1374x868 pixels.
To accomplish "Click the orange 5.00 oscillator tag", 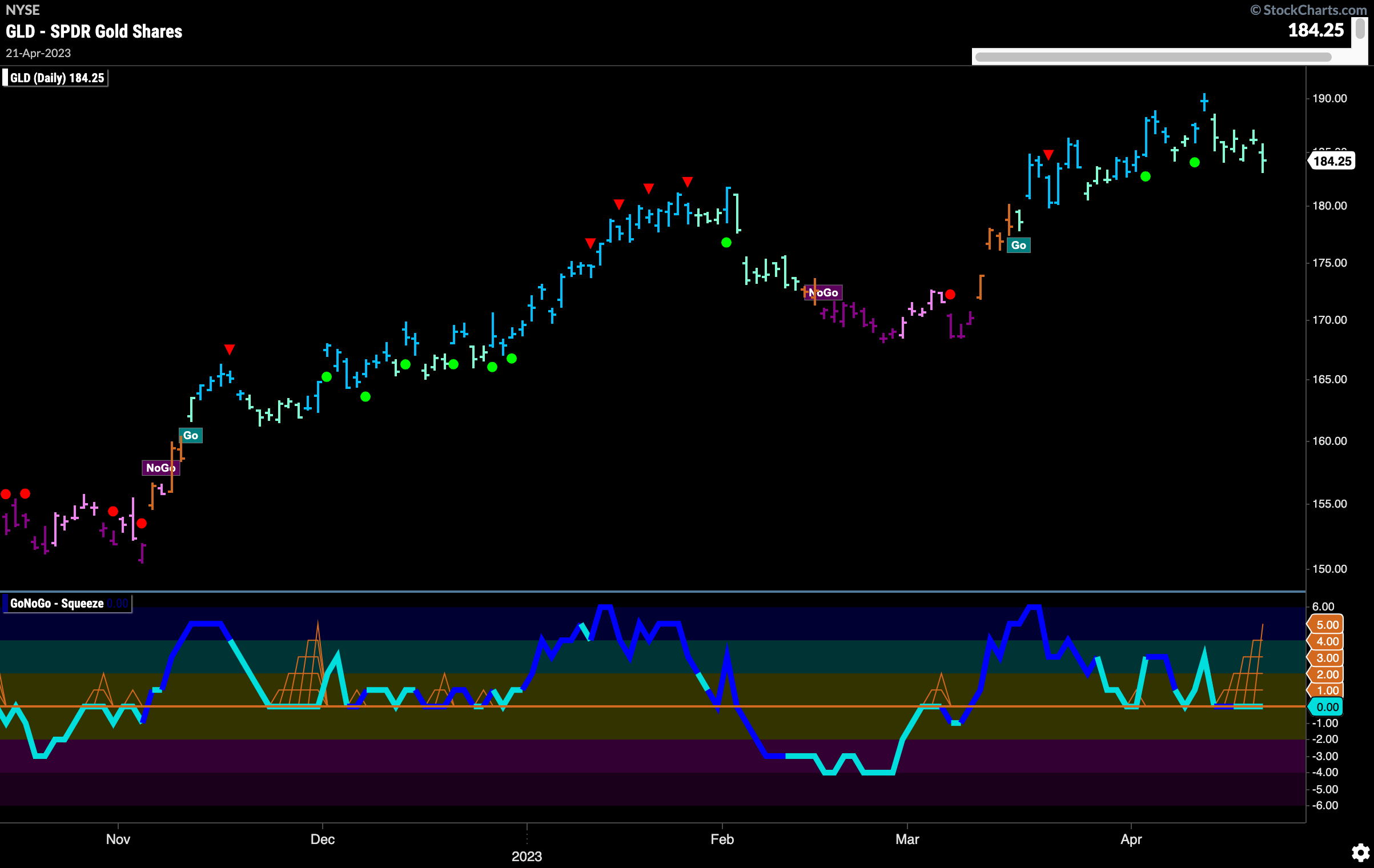I will tap(1326, 625).
